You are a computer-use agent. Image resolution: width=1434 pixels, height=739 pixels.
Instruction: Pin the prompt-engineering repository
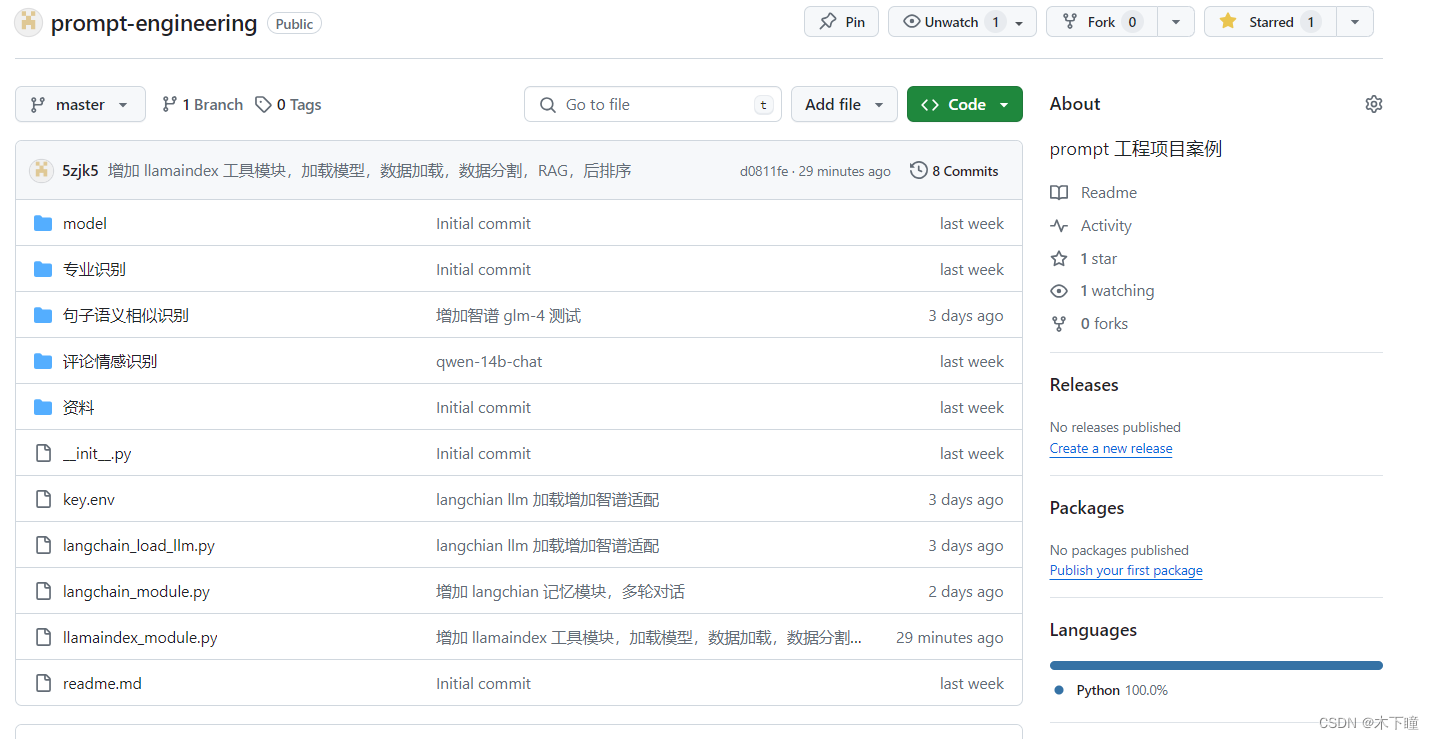(841, 22)
